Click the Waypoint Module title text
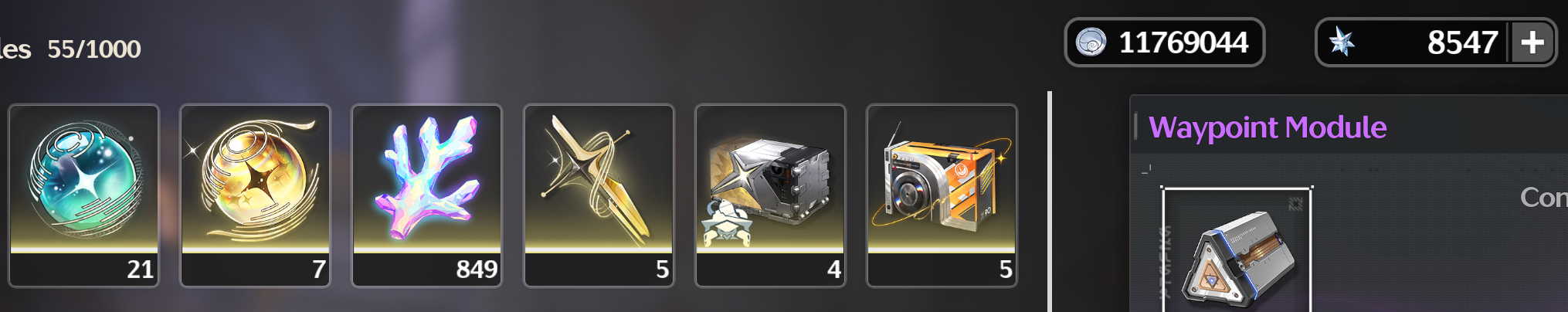The width and height of the screenshot is (1568, 312). 1268,127
